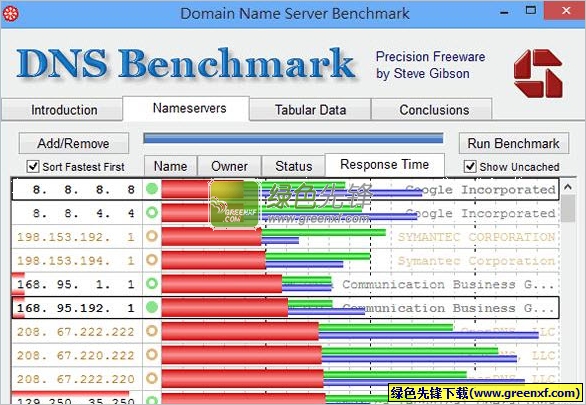Toggle Sort Fastest First checkbox
Screen dimensions: 586x405
33,166
